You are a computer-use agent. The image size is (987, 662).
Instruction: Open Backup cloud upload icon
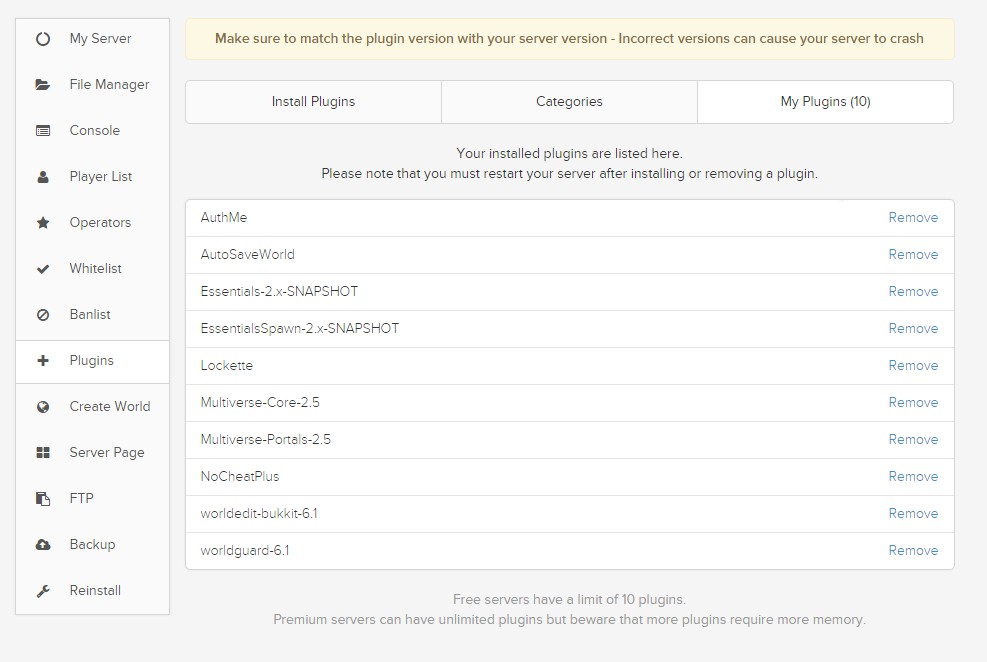click(43, 545)
